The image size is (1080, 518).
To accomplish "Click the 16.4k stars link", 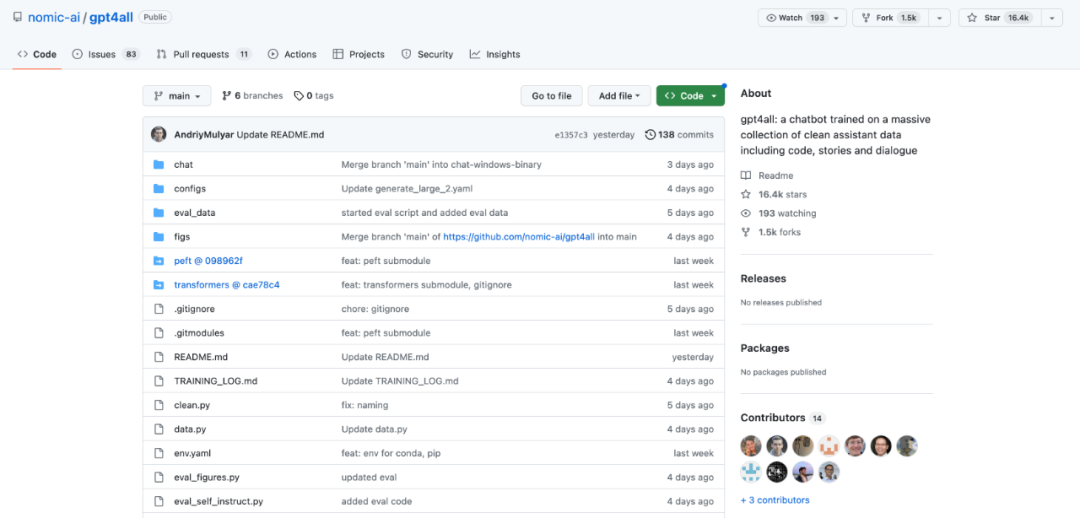I will pos(782,194).
